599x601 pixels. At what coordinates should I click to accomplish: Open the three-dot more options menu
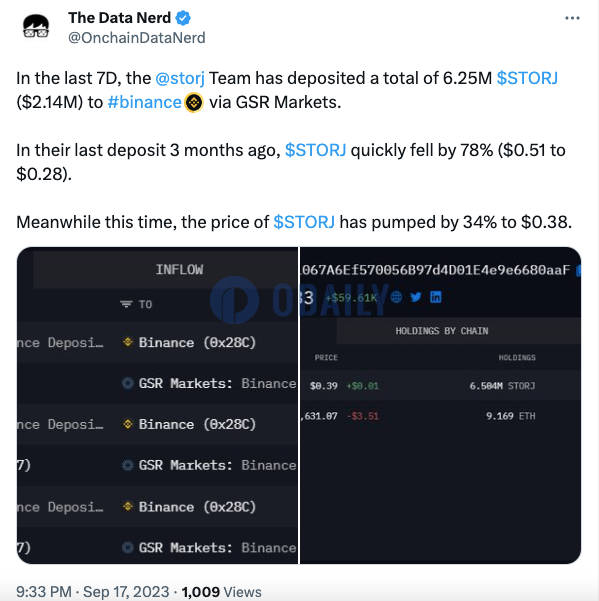pyautogui.click(x=572, y=18)
